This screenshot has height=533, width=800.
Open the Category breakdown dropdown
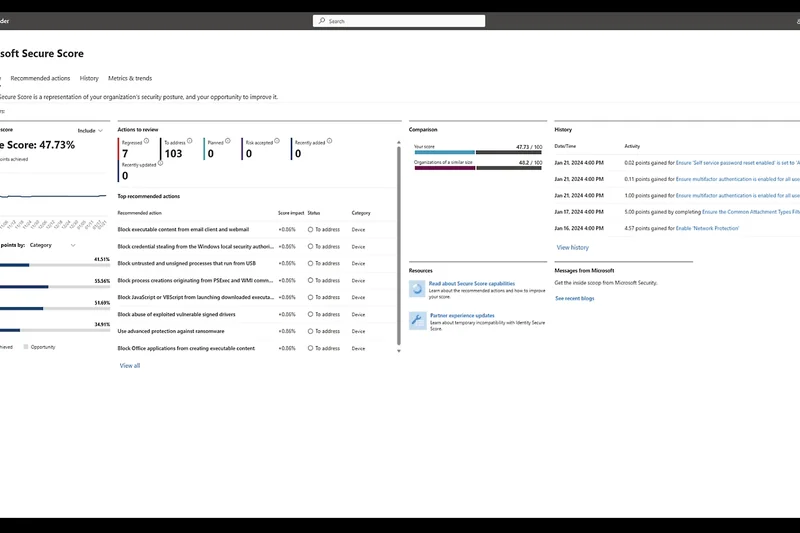click(53, 245)
